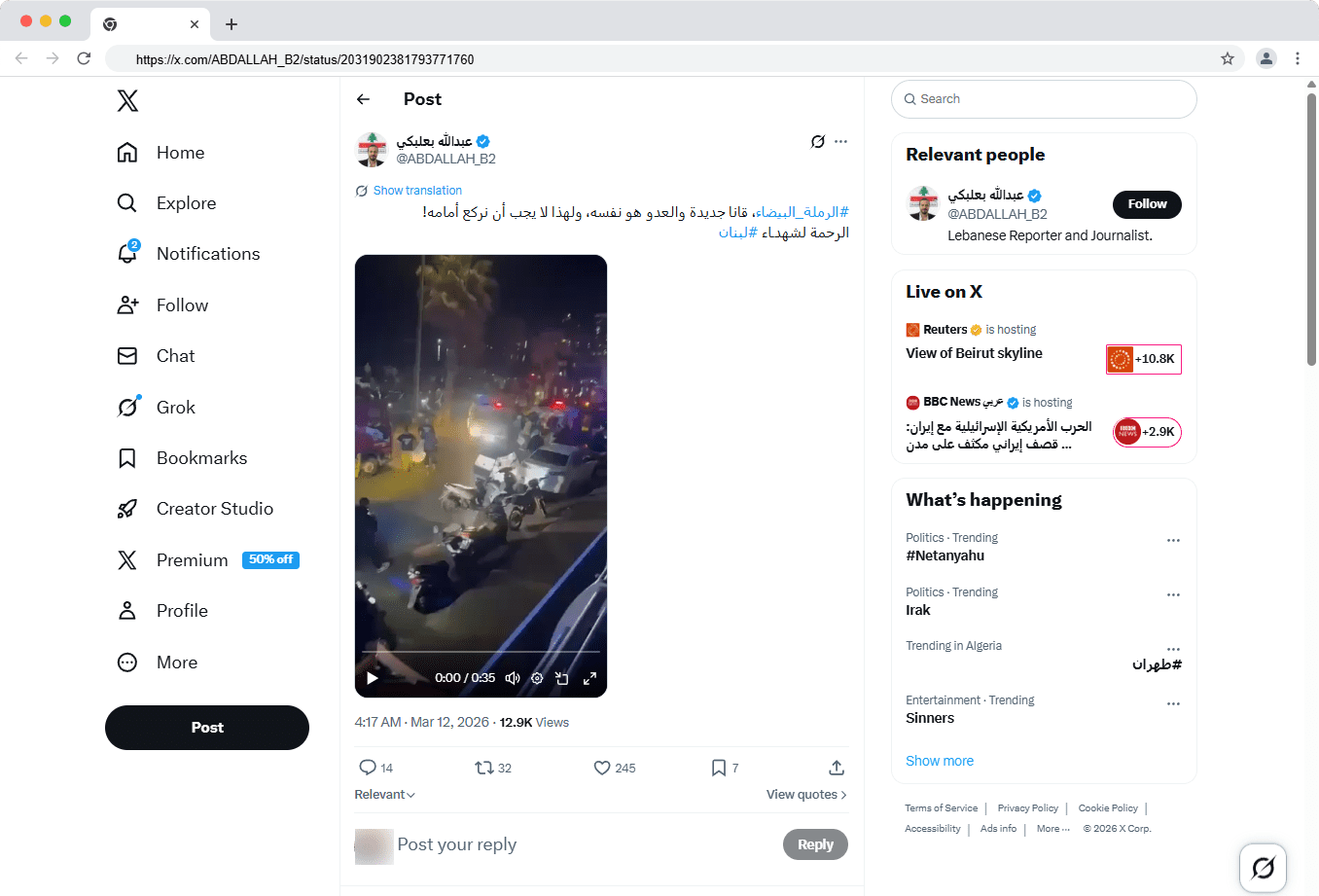Seek on the video progress bar
Screen dimensions: 1319x896
481,652
